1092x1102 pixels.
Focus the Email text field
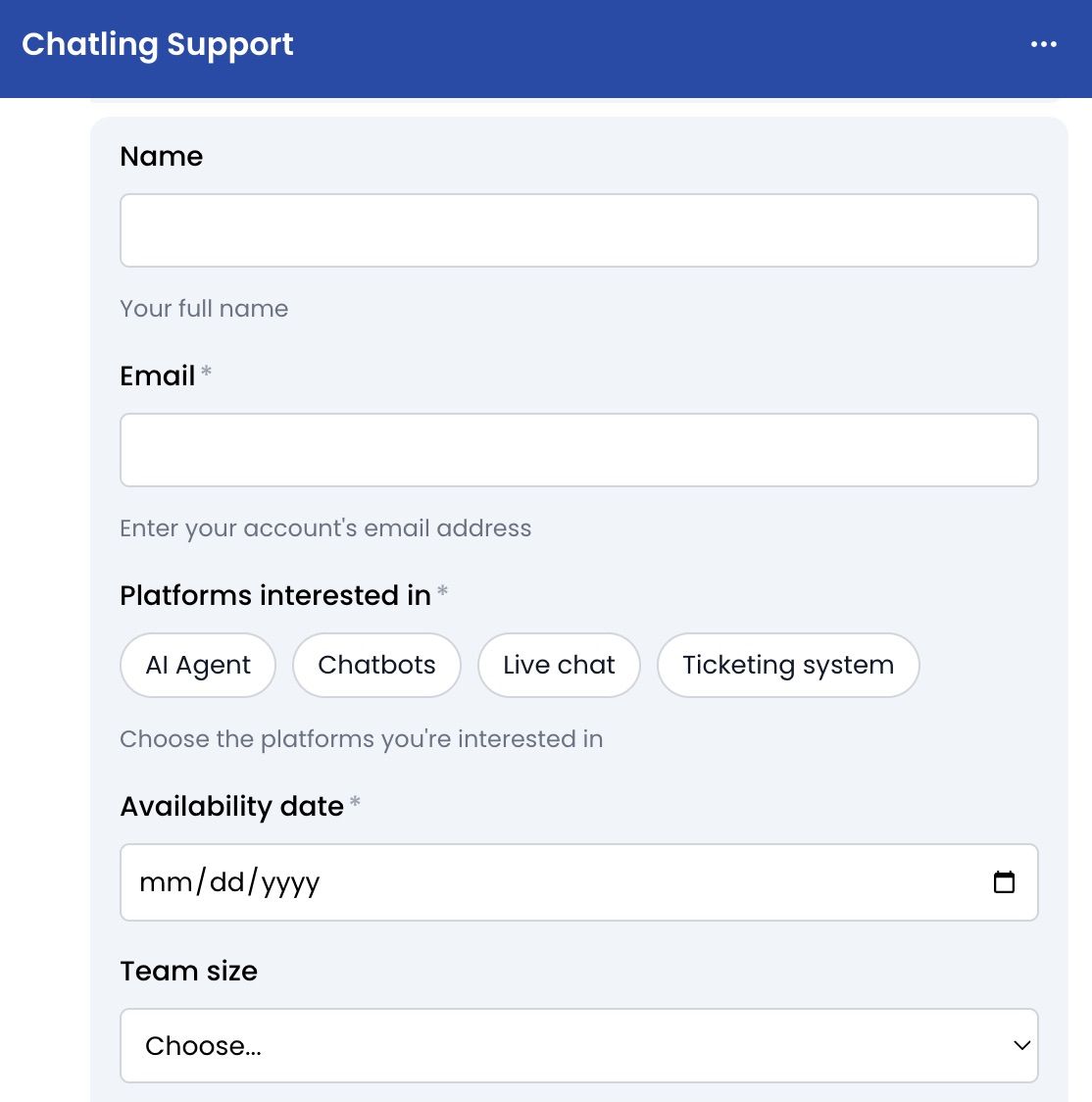click(x=579, y=450)
